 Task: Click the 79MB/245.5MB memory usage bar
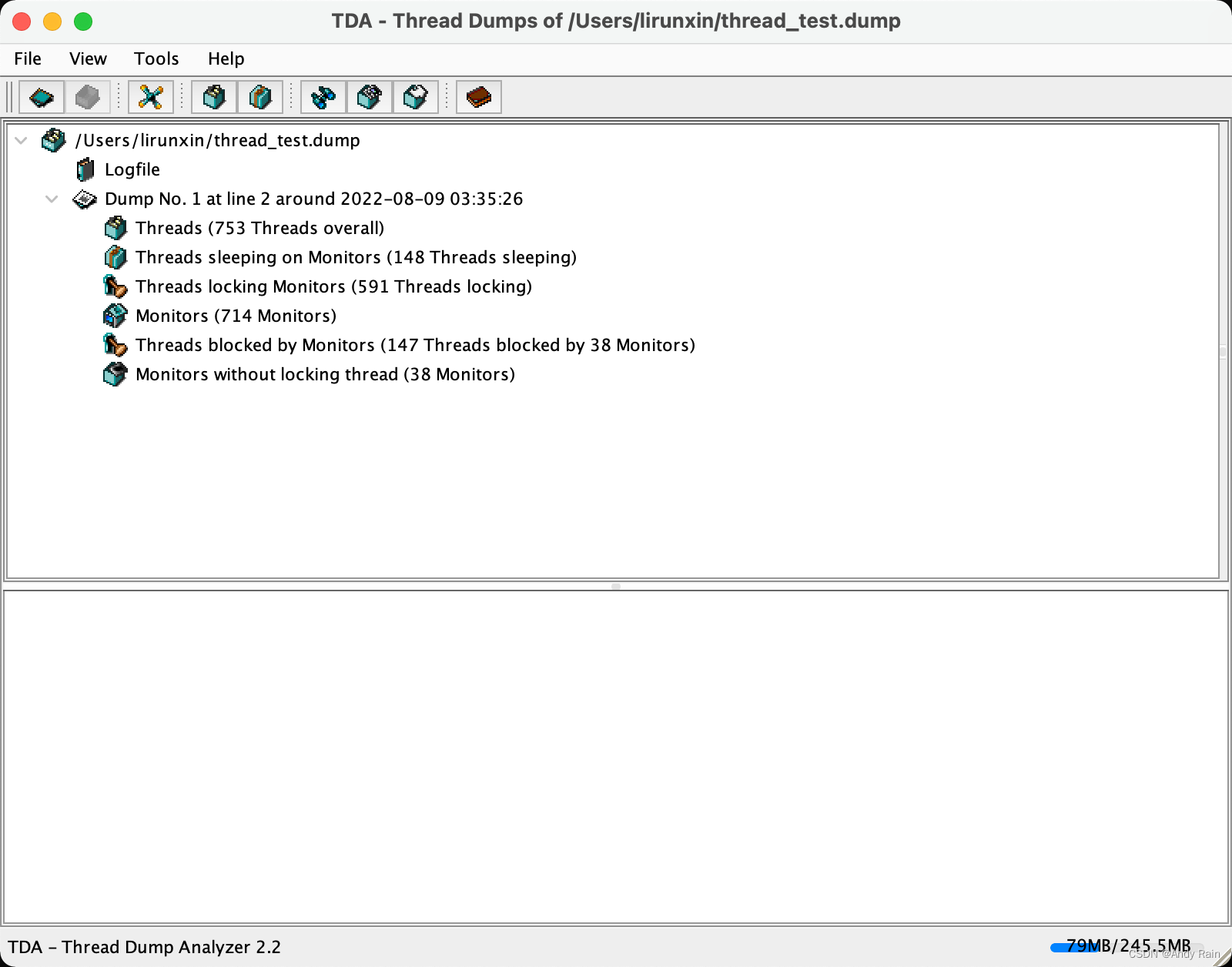[1128, 946]
